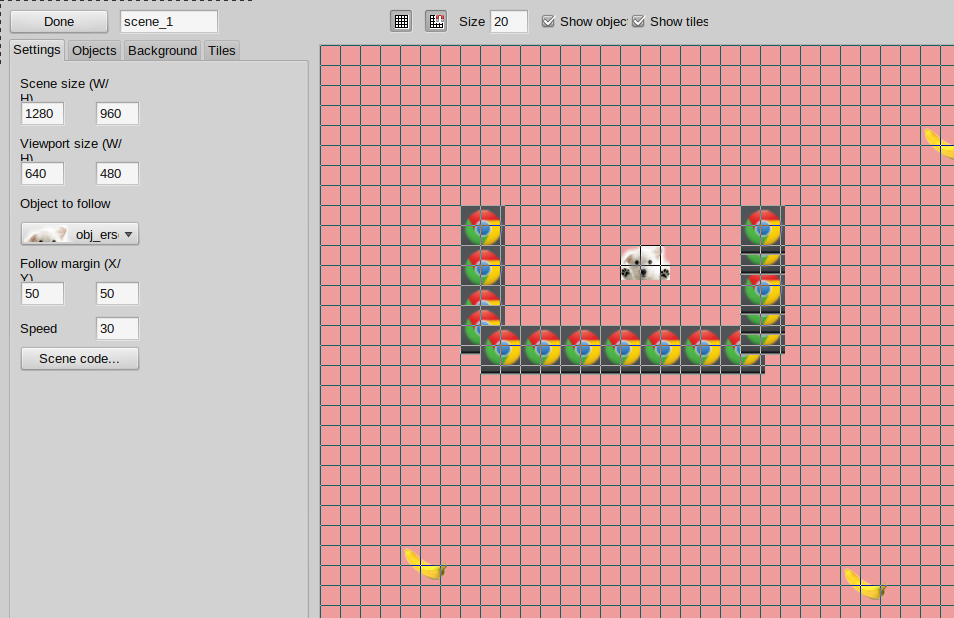This screenshot has height=618, width=954.
Task: Open the Scene code editor button
Action: [x=80, y=358]
